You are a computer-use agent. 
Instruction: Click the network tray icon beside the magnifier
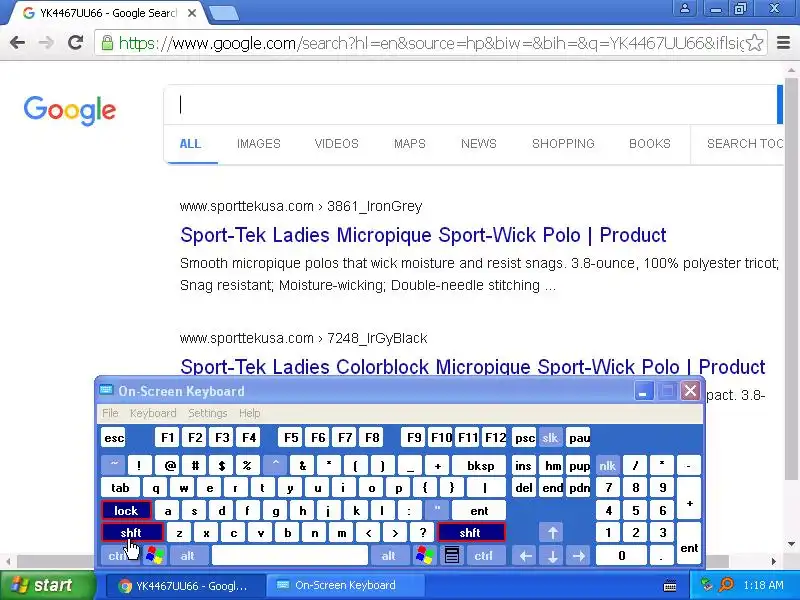point(707,585)
